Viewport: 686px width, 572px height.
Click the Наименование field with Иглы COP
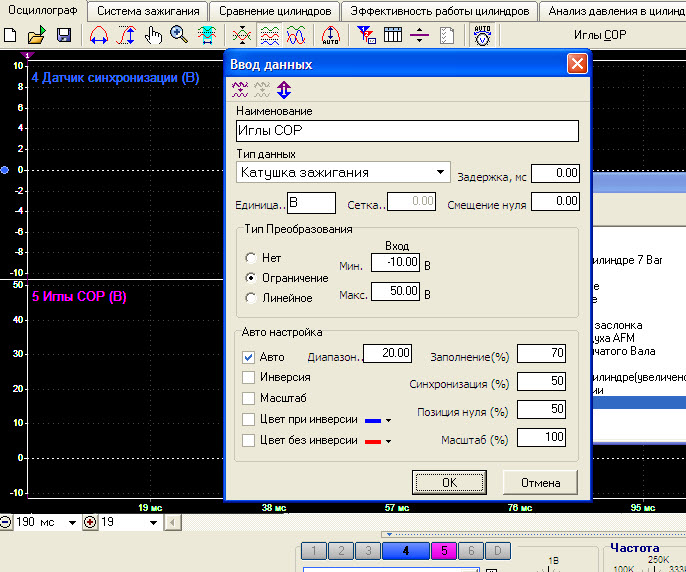pos(407,131)
